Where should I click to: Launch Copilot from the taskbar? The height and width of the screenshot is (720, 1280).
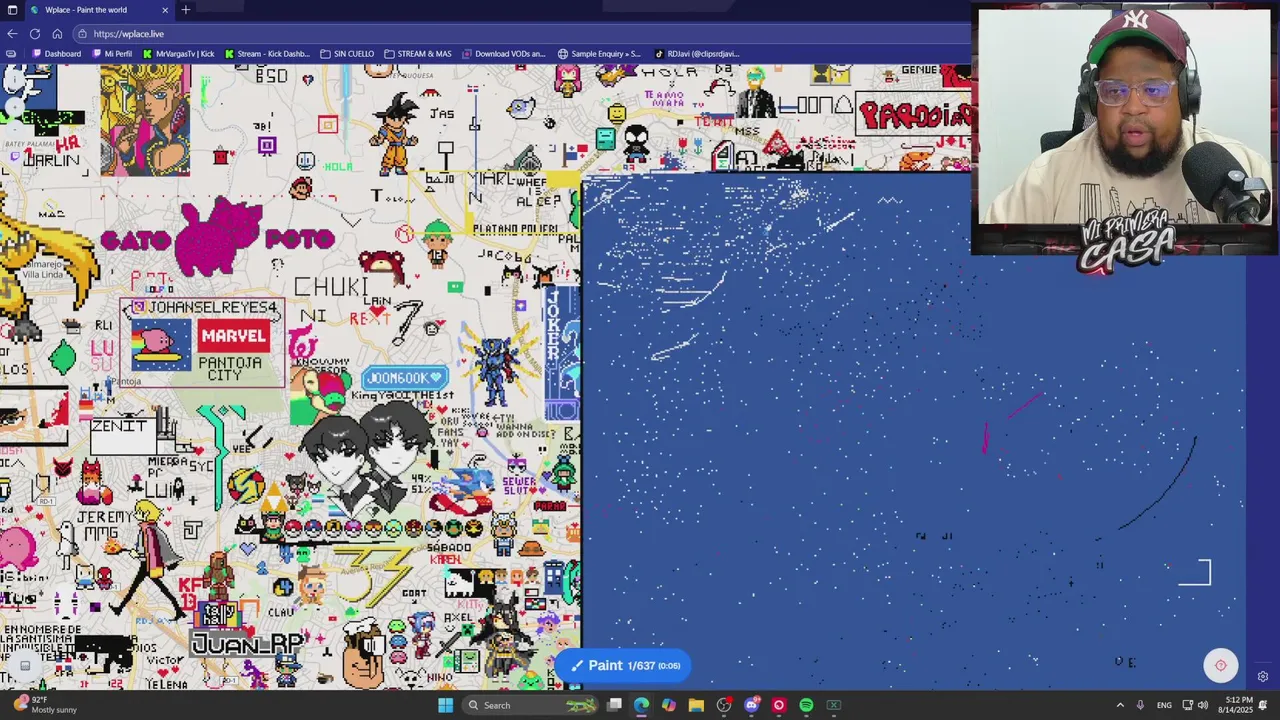[668, 705]
